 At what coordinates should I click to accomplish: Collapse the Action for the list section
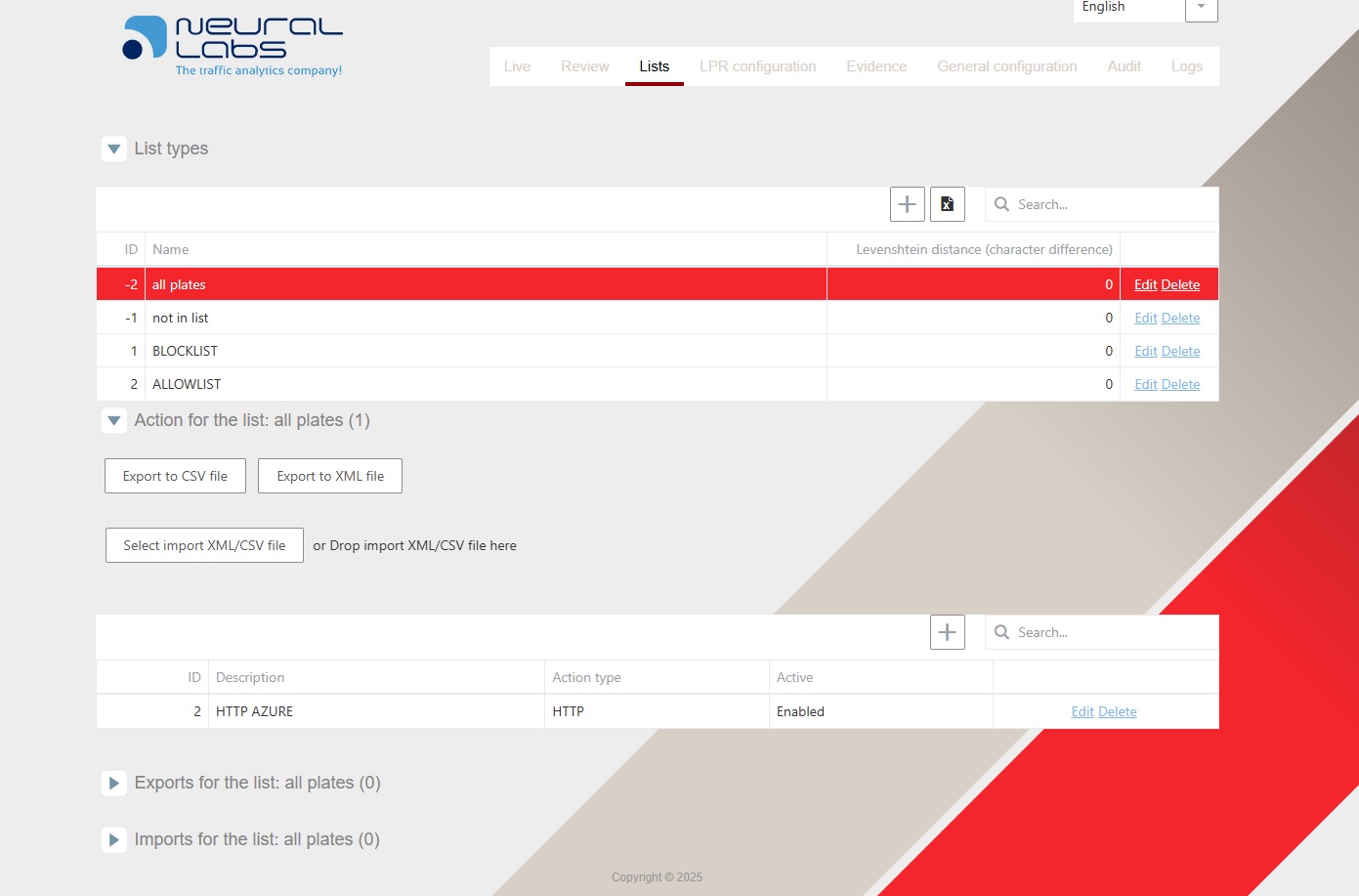(114, 421)
